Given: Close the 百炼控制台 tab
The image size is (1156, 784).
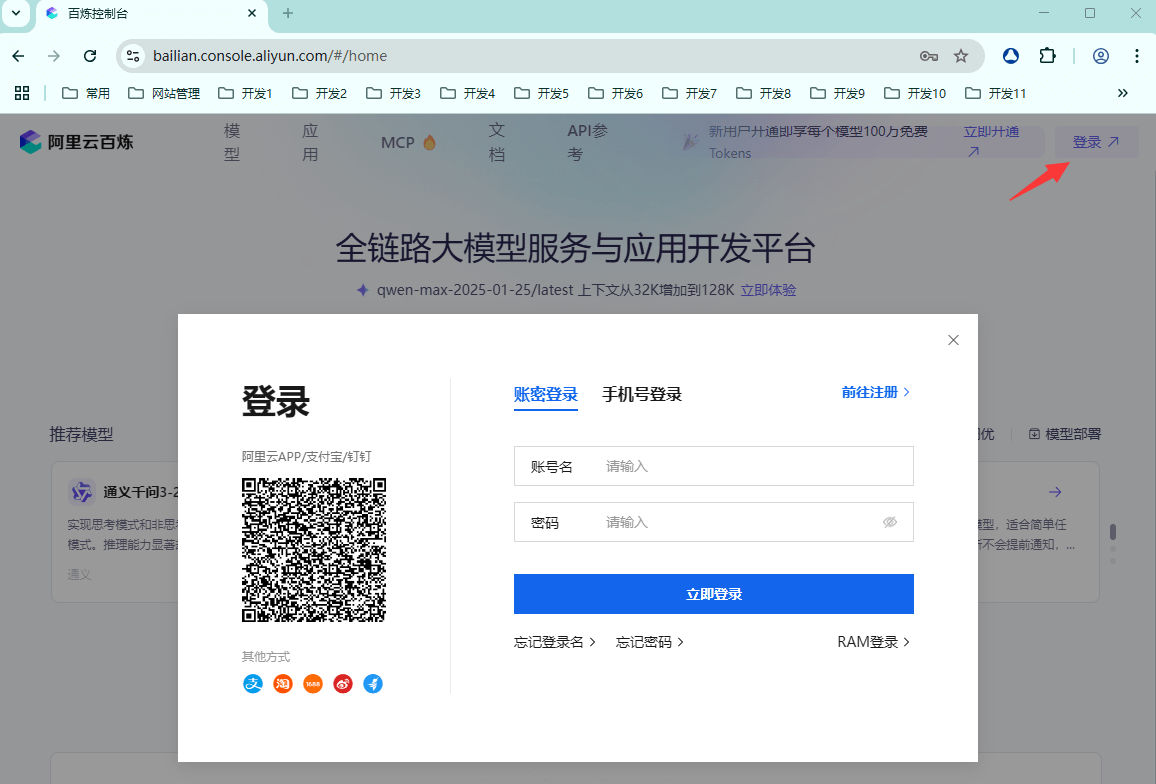Looking at the screenshot, I should point(251,13).
